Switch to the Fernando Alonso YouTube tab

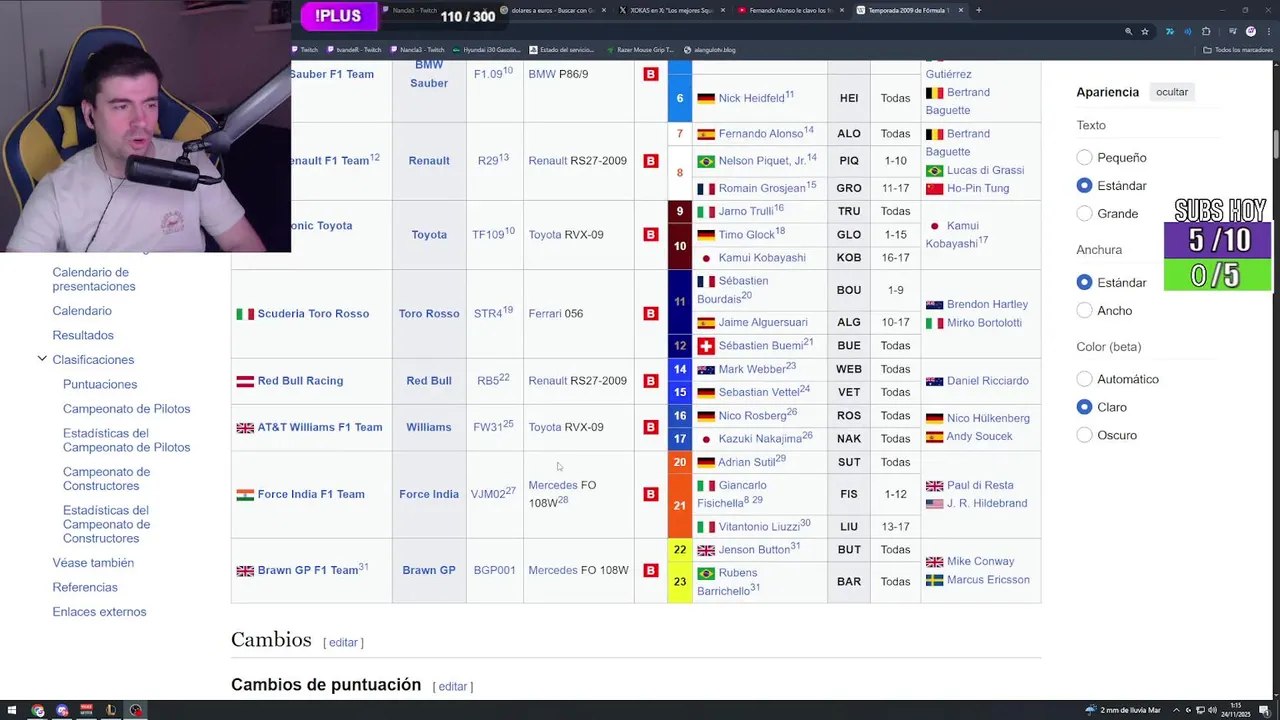(x=790, y=10)
